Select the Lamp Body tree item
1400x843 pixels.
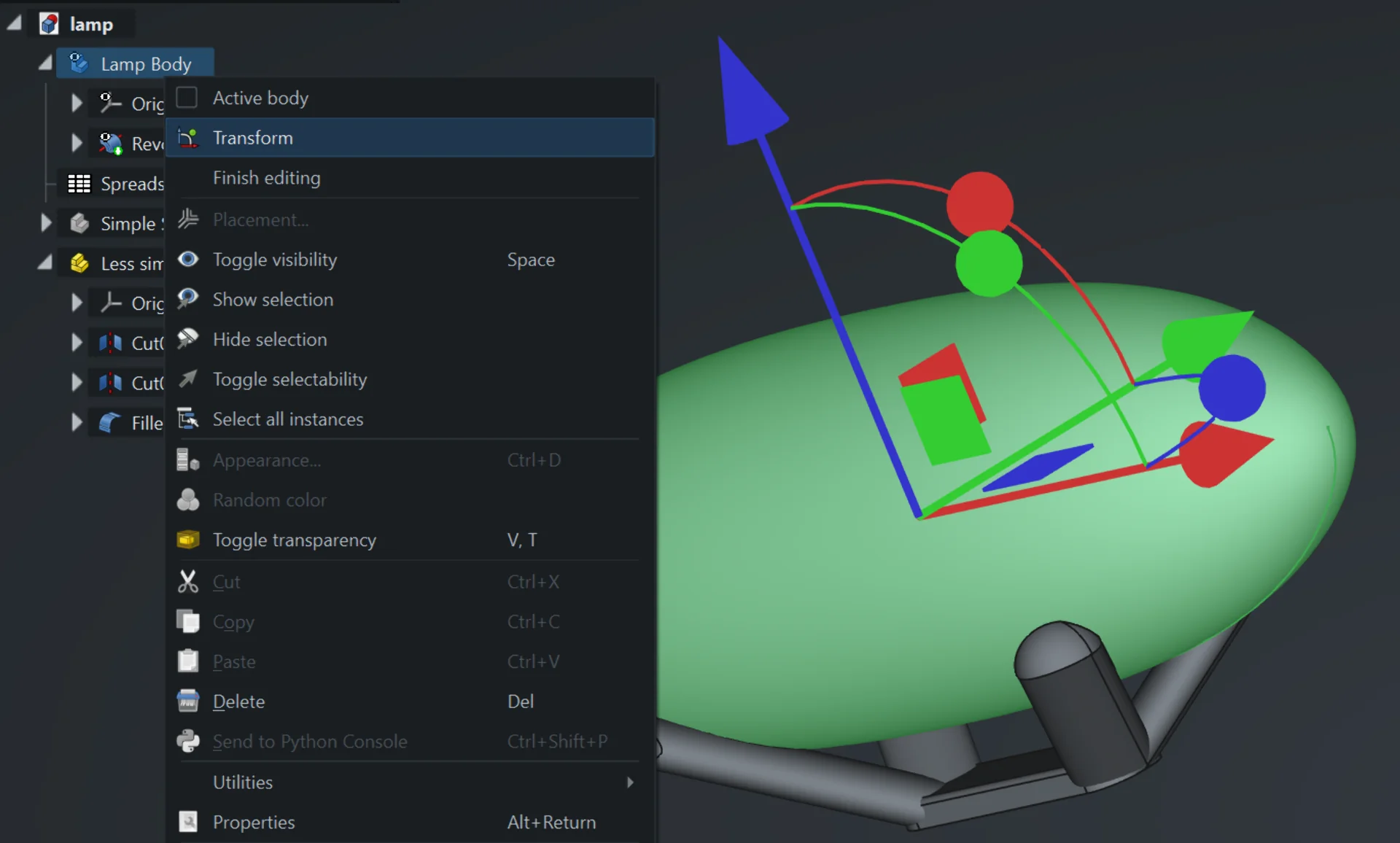146,64
